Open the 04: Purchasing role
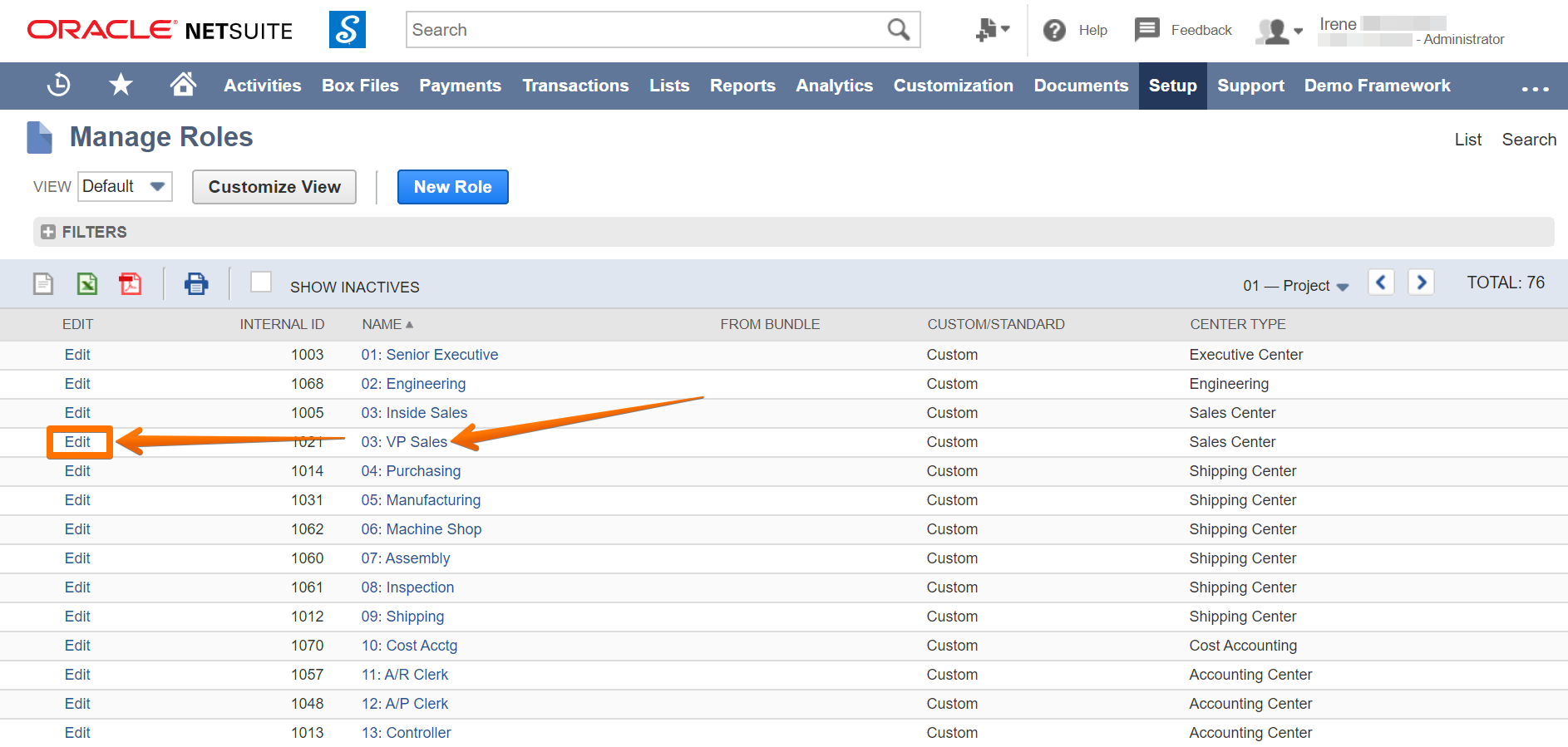This screenshot has height=747, width=1568. pyautogui.click(x=411, y=471)
